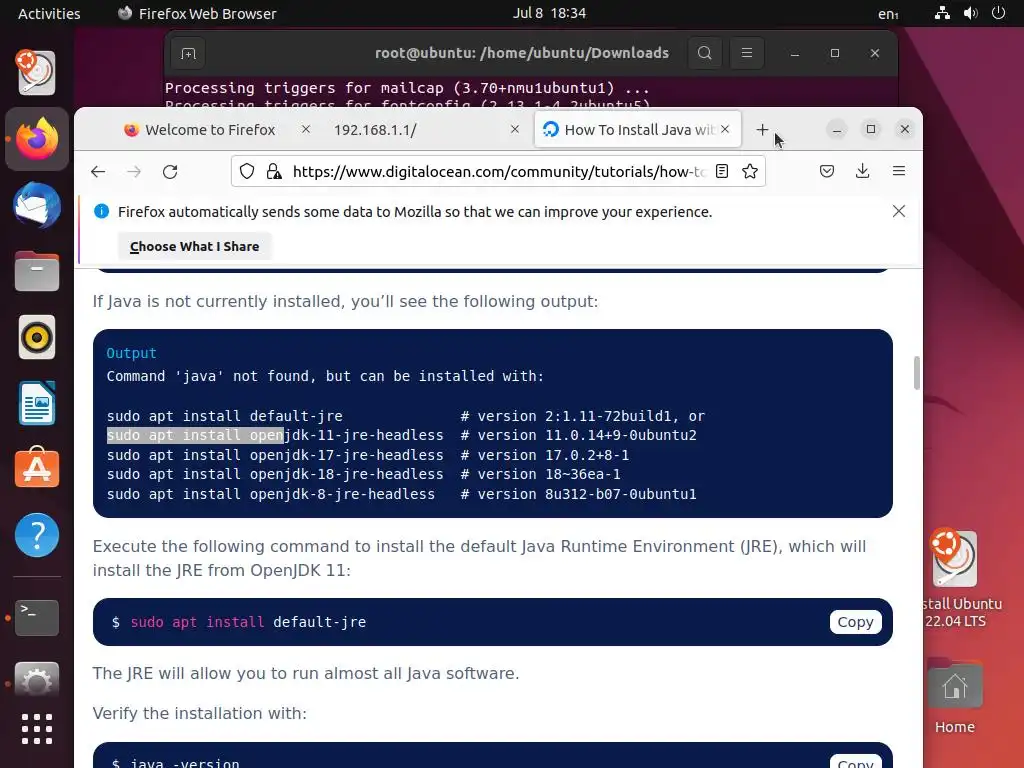Launch Rhythmbox from dock
This screenshot has height=768, width=1024.
point(37,338)
